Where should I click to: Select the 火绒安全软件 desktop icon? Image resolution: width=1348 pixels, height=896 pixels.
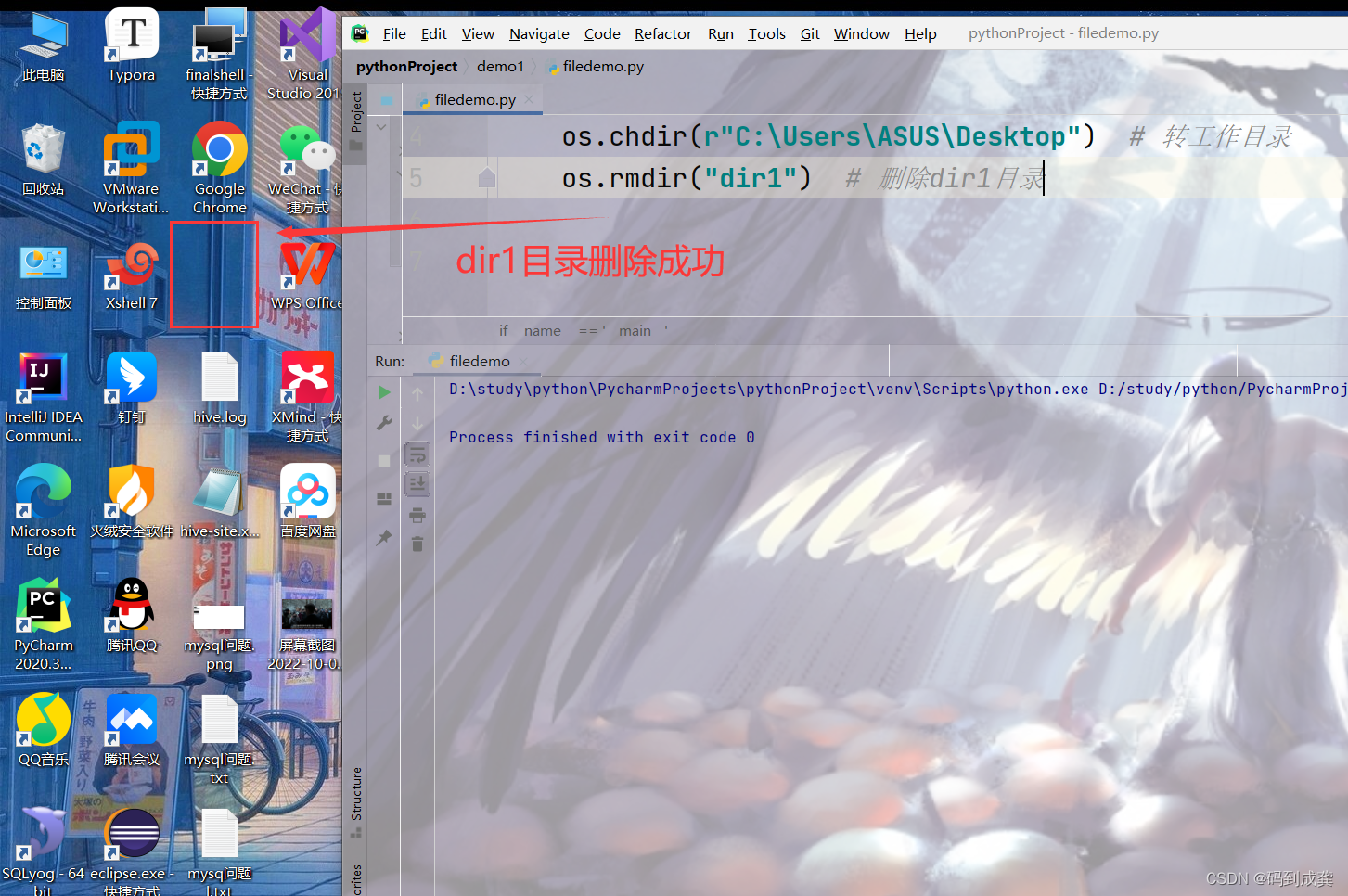(131, 502)
